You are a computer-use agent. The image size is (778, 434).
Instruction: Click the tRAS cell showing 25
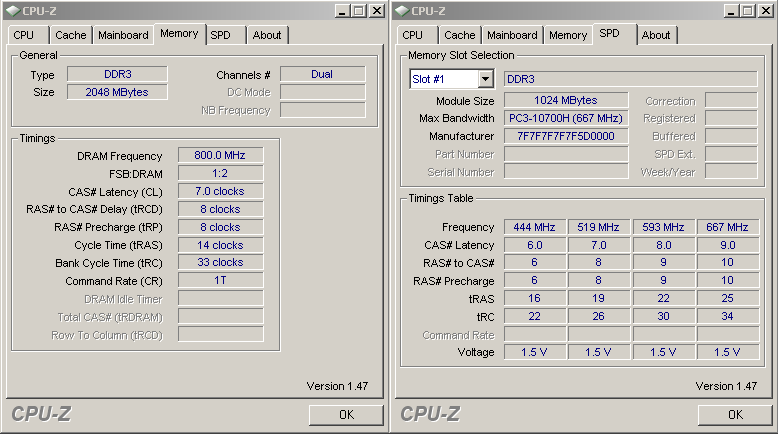pyautogui.click(x=728, y=299)
